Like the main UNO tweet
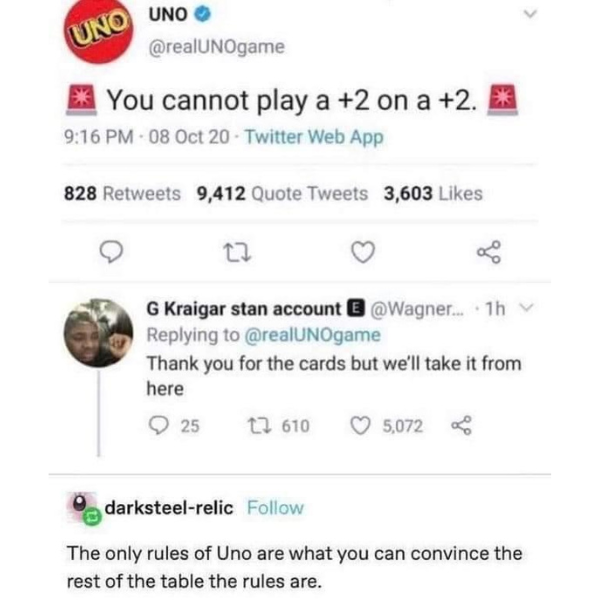This screenshot has height=600, width=600. coord(363,253)
